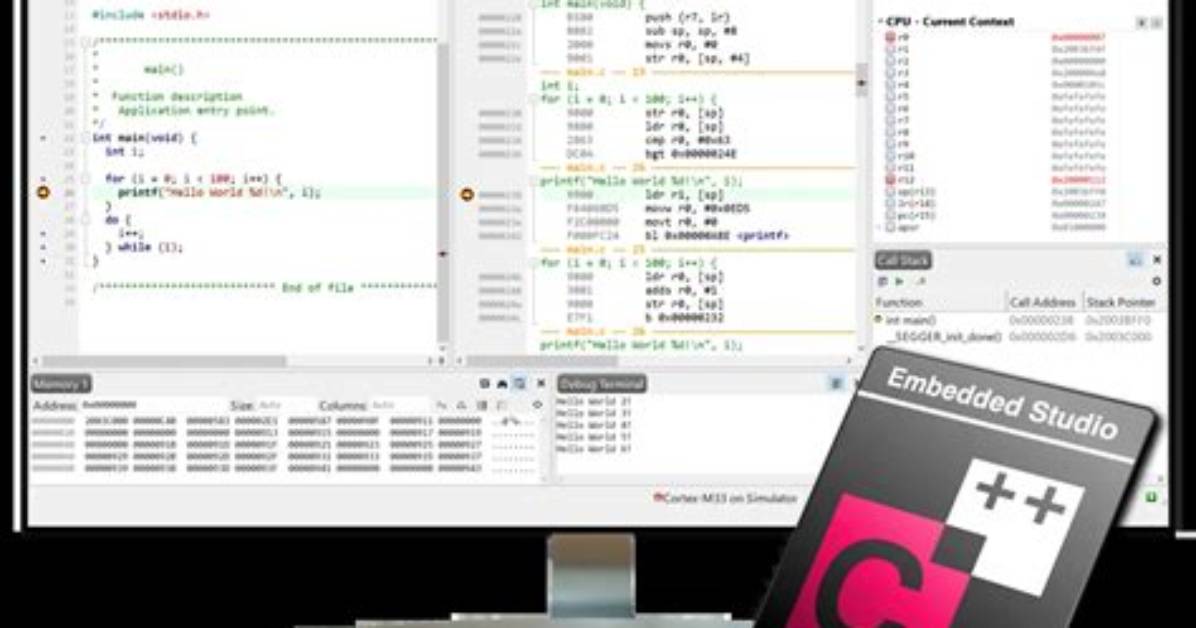Click the highlighted Call Stack panel header icon
This screenshot has width=1196, height=628.
tap(1135, 260)
